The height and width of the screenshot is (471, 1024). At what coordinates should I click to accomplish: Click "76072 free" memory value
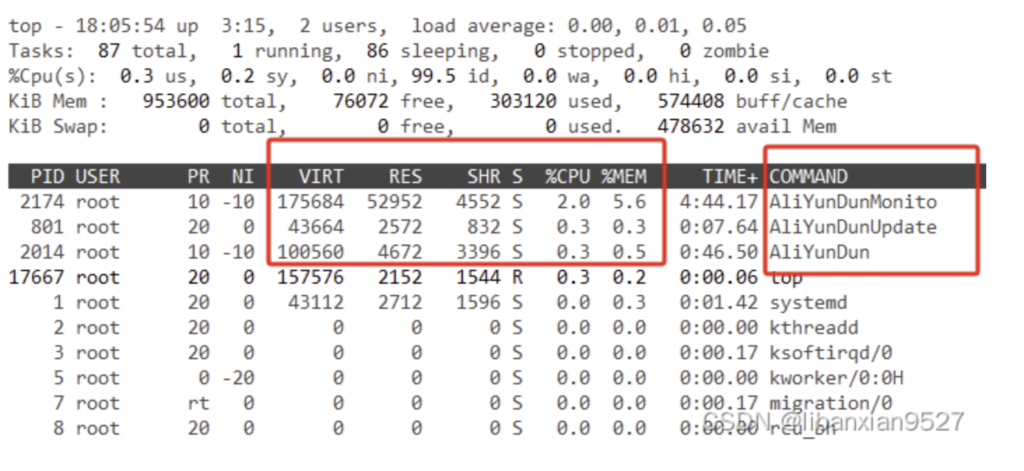coord(387,101)
